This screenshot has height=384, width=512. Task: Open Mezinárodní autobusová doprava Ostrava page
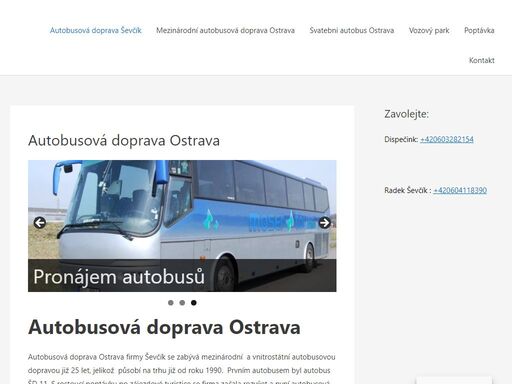[225, 30]
